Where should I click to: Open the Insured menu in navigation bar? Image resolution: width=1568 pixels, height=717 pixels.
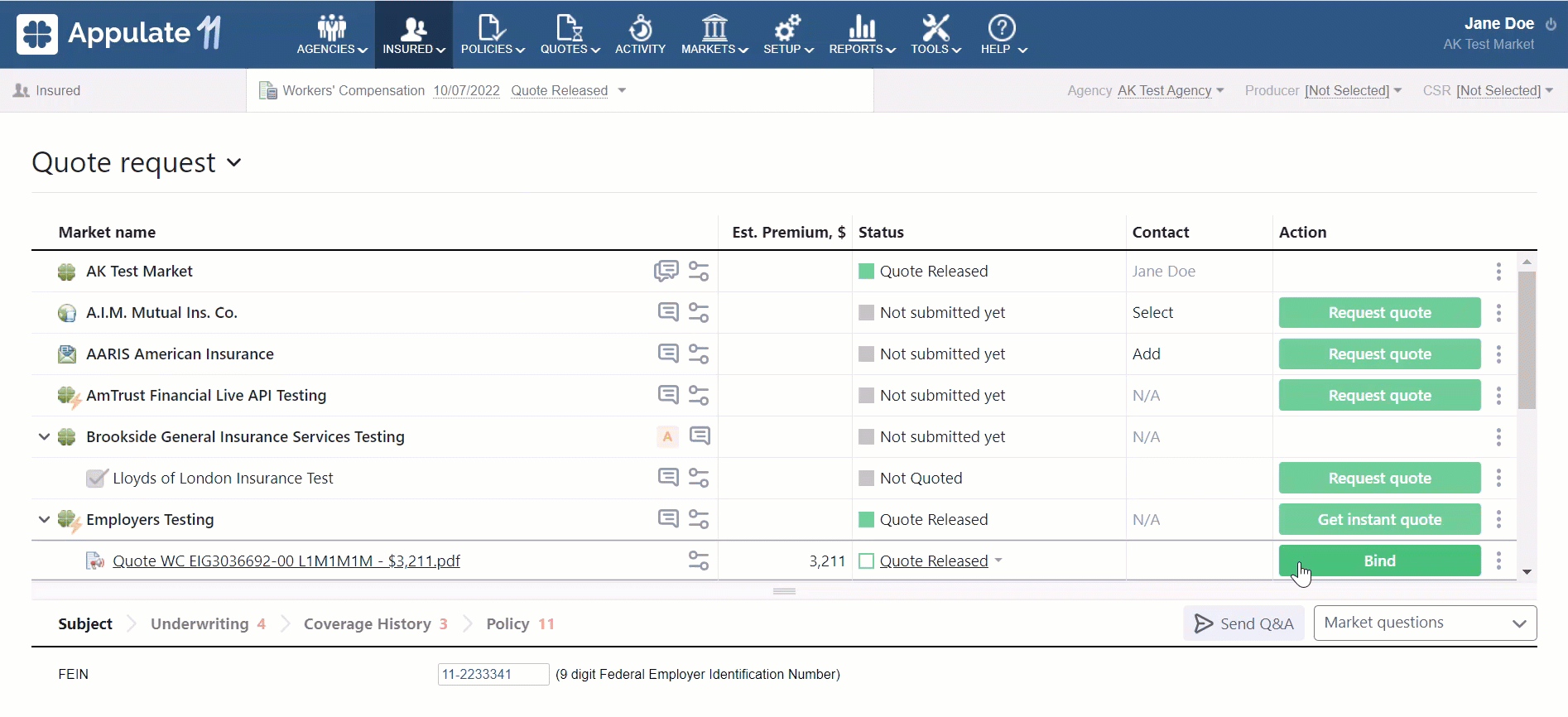413,35
